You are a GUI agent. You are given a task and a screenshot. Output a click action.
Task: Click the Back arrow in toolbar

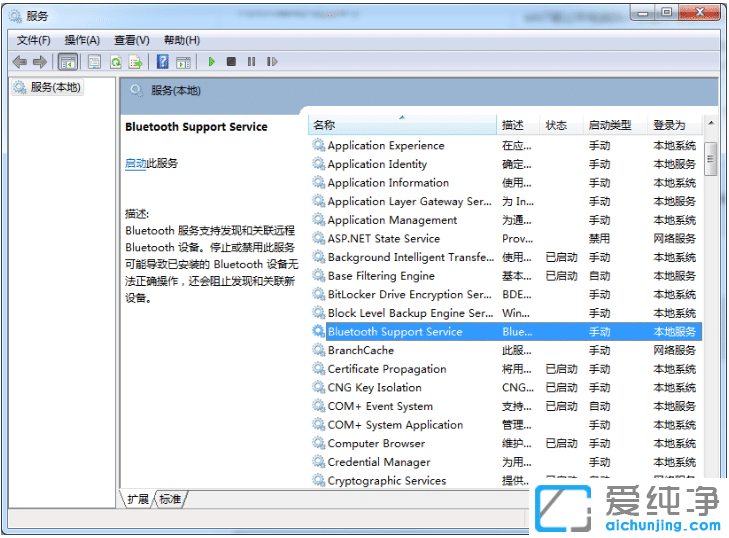pyautogui.click(x=19, y=62)
